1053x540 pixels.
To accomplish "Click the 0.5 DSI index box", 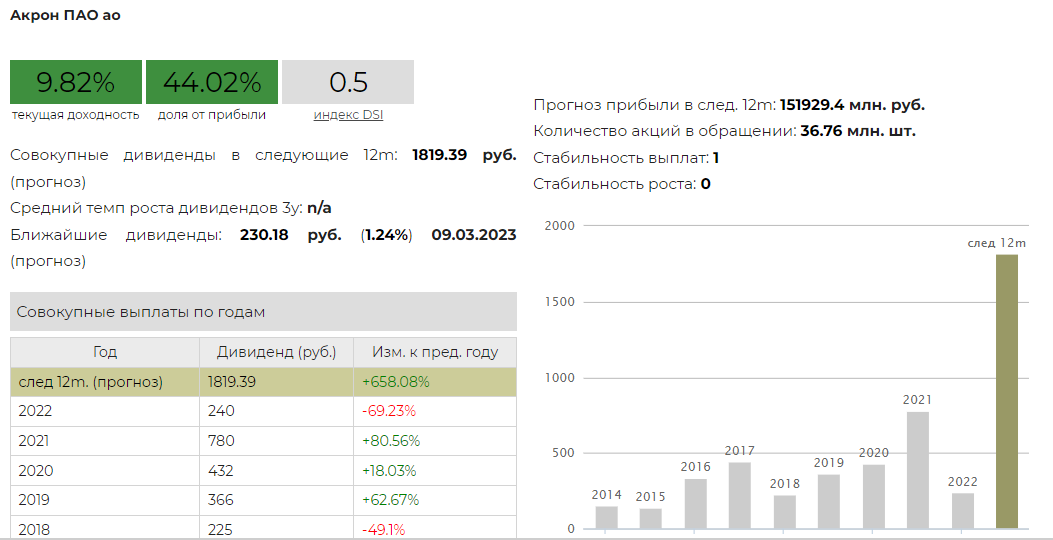I will coord(348,82).
